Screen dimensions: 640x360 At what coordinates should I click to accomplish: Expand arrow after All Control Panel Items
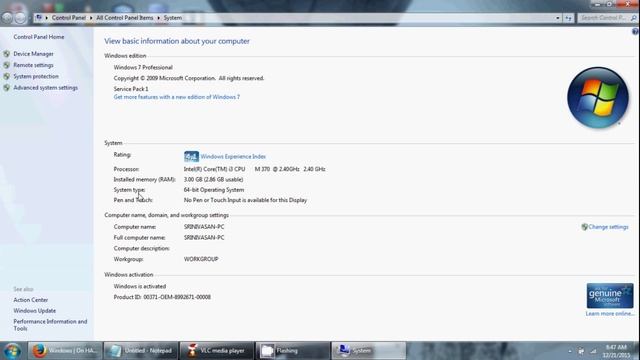(158, 18)
